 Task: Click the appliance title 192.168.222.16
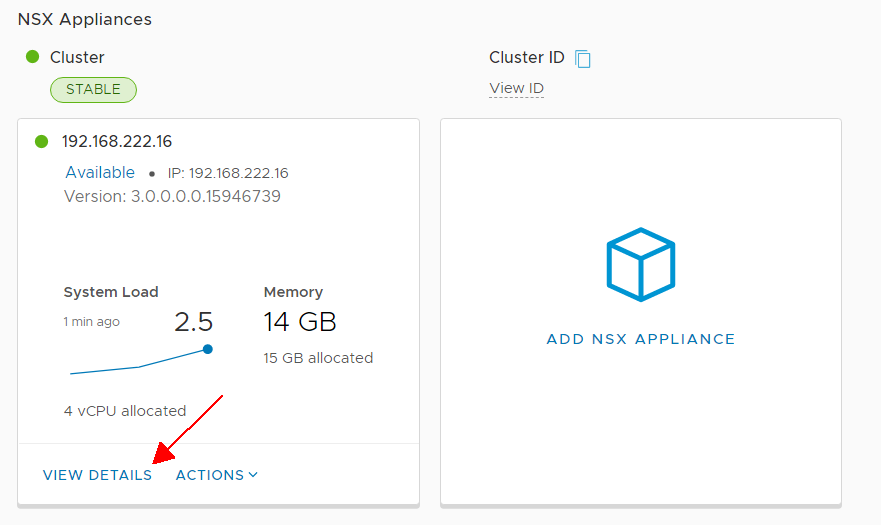[x=117, y=141]
